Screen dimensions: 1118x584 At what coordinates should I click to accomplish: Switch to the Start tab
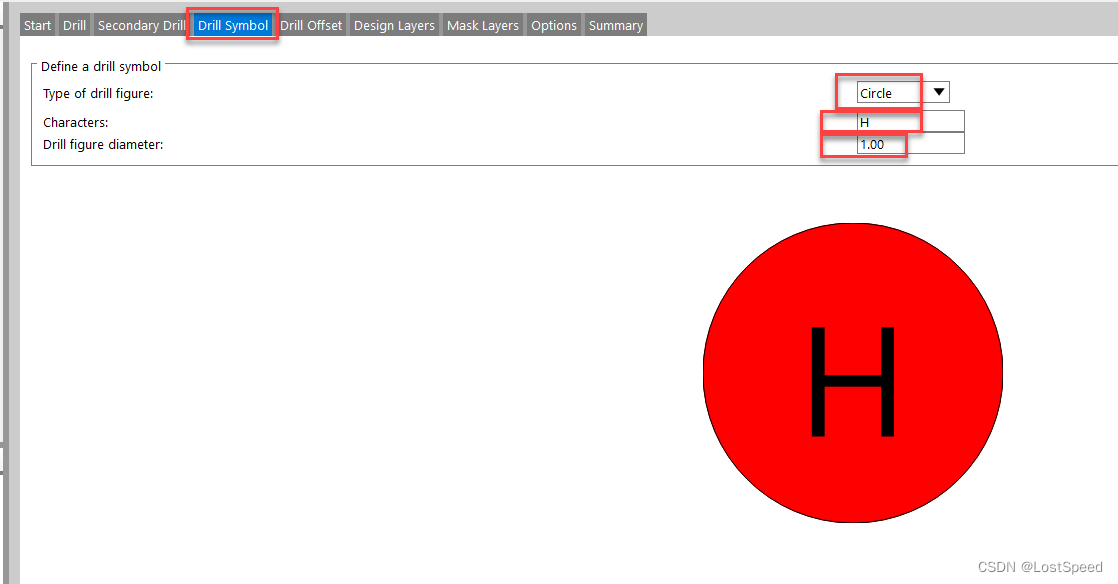coord(37,25)
